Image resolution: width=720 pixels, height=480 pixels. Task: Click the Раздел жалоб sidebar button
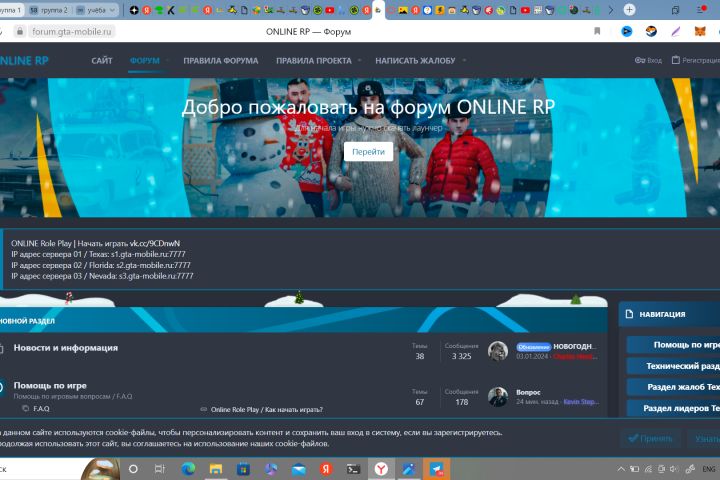(x=673, y=387)
